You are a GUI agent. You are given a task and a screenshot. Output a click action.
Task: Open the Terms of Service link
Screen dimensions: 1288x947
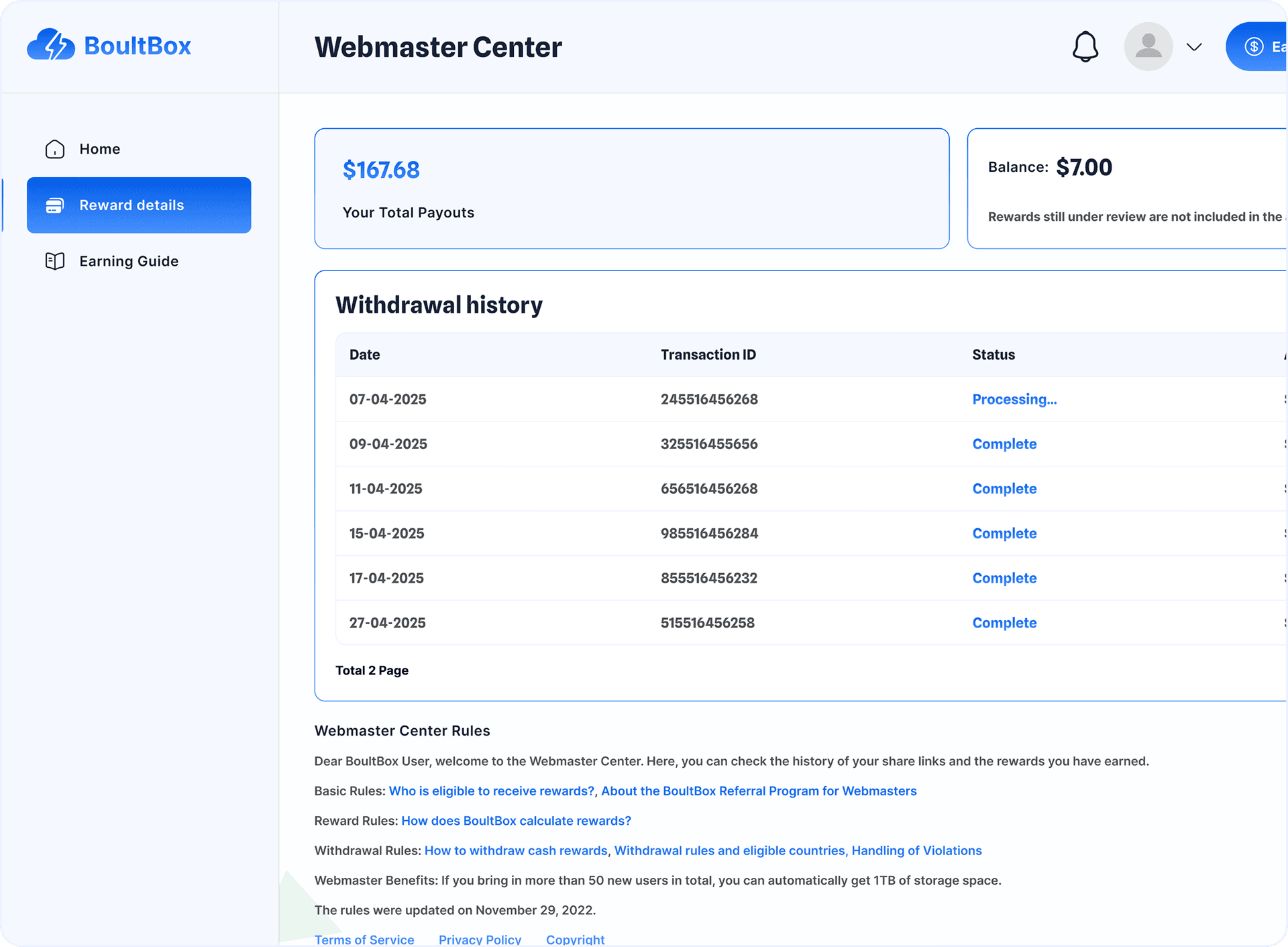[364, 938]
